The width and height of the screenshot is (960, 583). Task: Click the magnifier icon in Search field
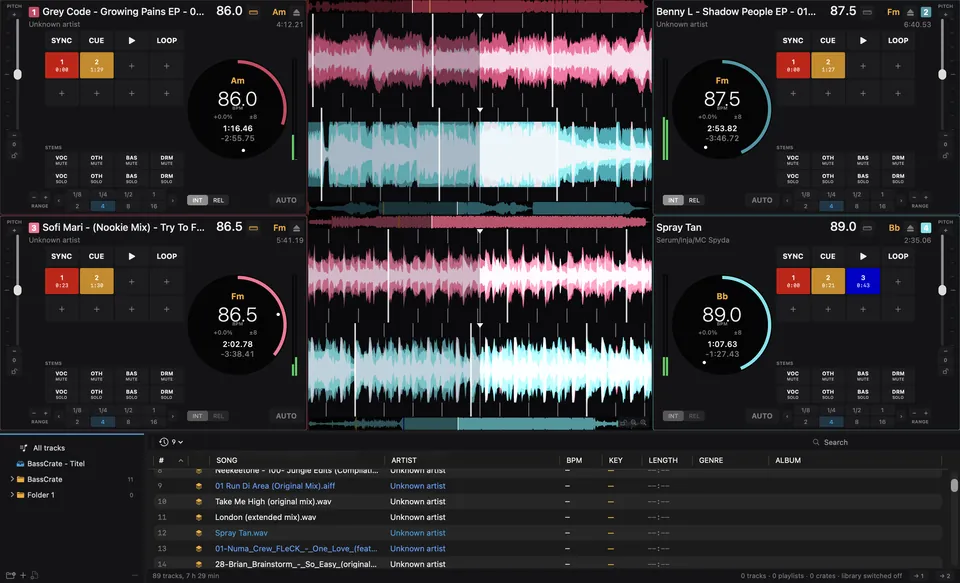816,442
